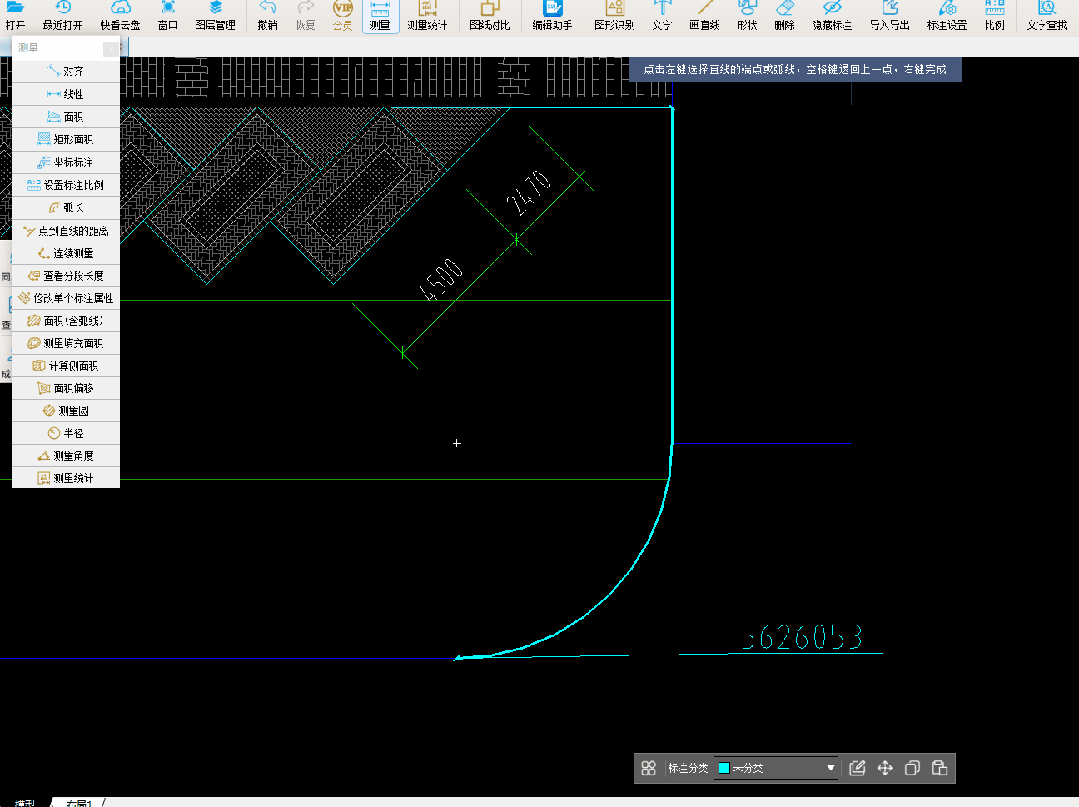Click the paste icon on annotation bar
The height and width of the screenshot is (807, 1079).
click(x=939, y=768)
